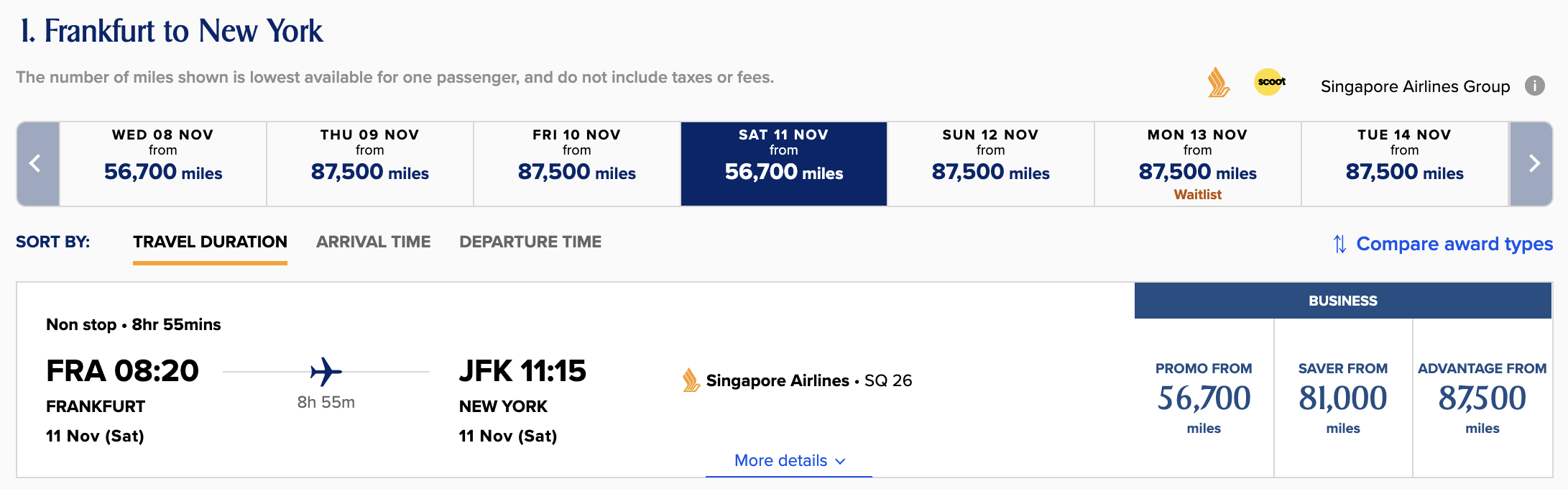The image size is (1568, 489).
Task: Click the Singapore Airlines logo at top right
Action: pos(1218,83)
